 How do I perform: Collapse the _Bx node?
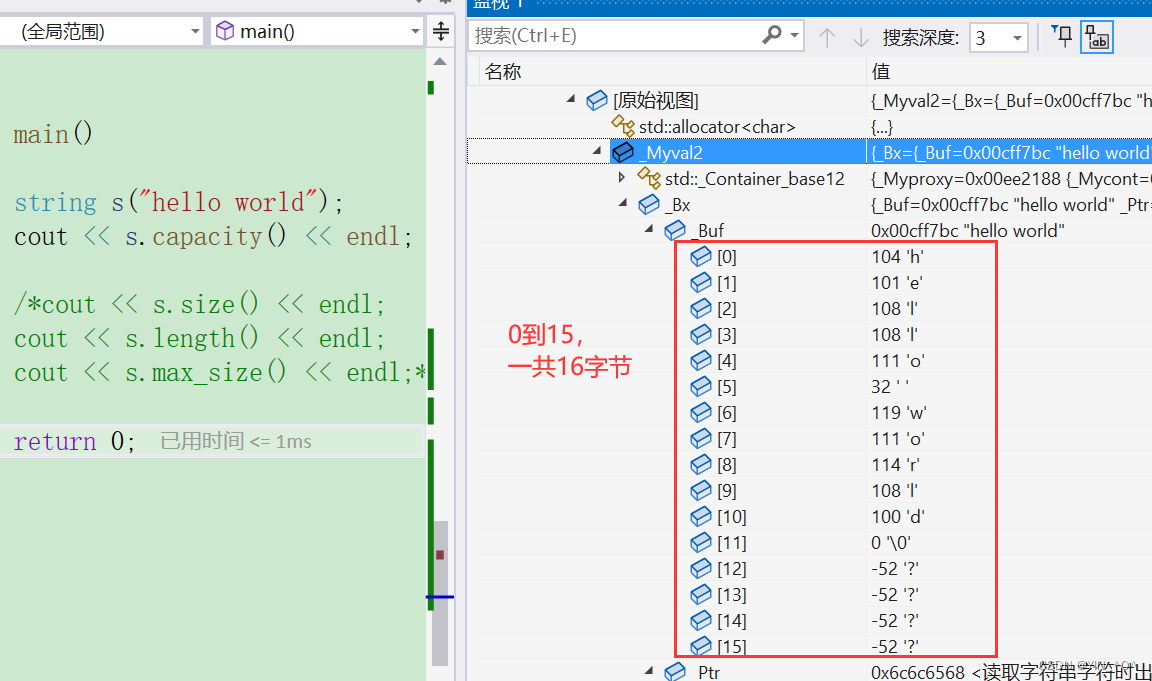[x=623, y=203]
